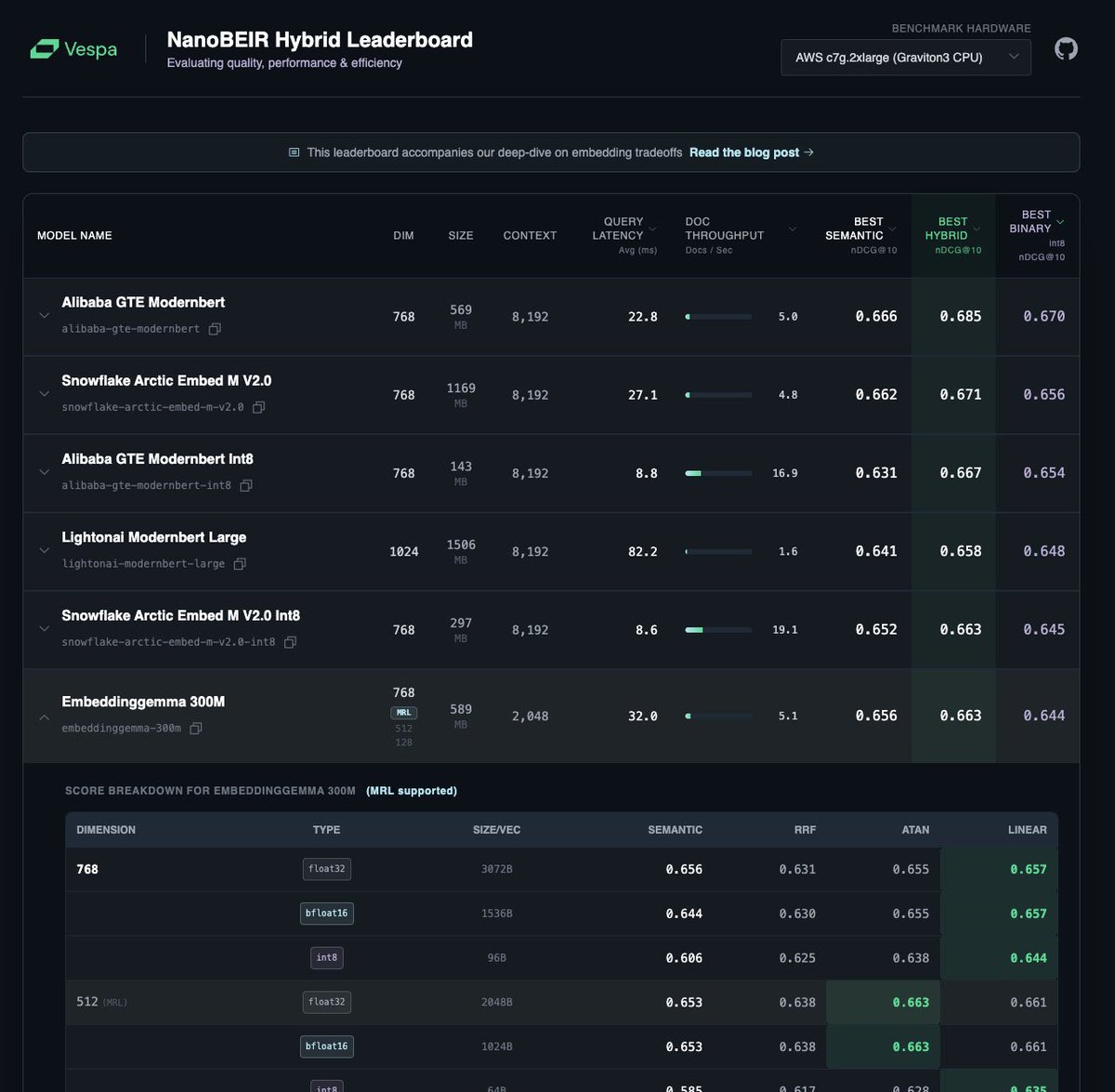Click the 2,048 context value
The image size is (1115, 1092).
tap(531, 717)
